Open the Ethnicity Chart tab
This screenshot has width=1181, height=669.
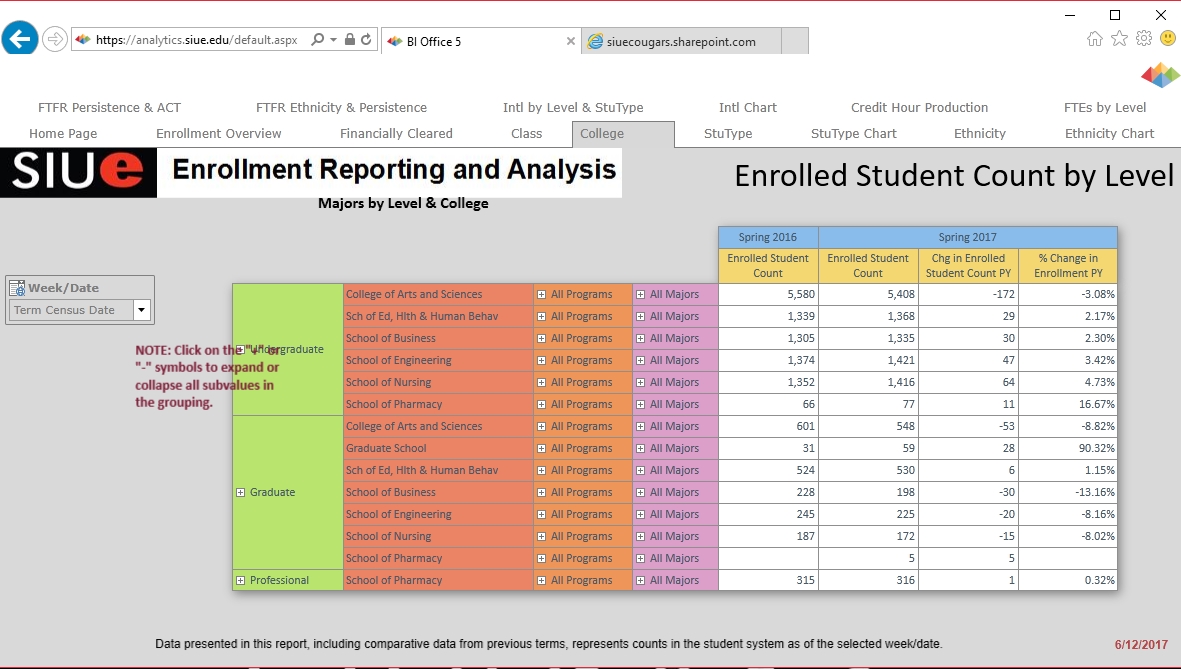[x=1109, y=133]
